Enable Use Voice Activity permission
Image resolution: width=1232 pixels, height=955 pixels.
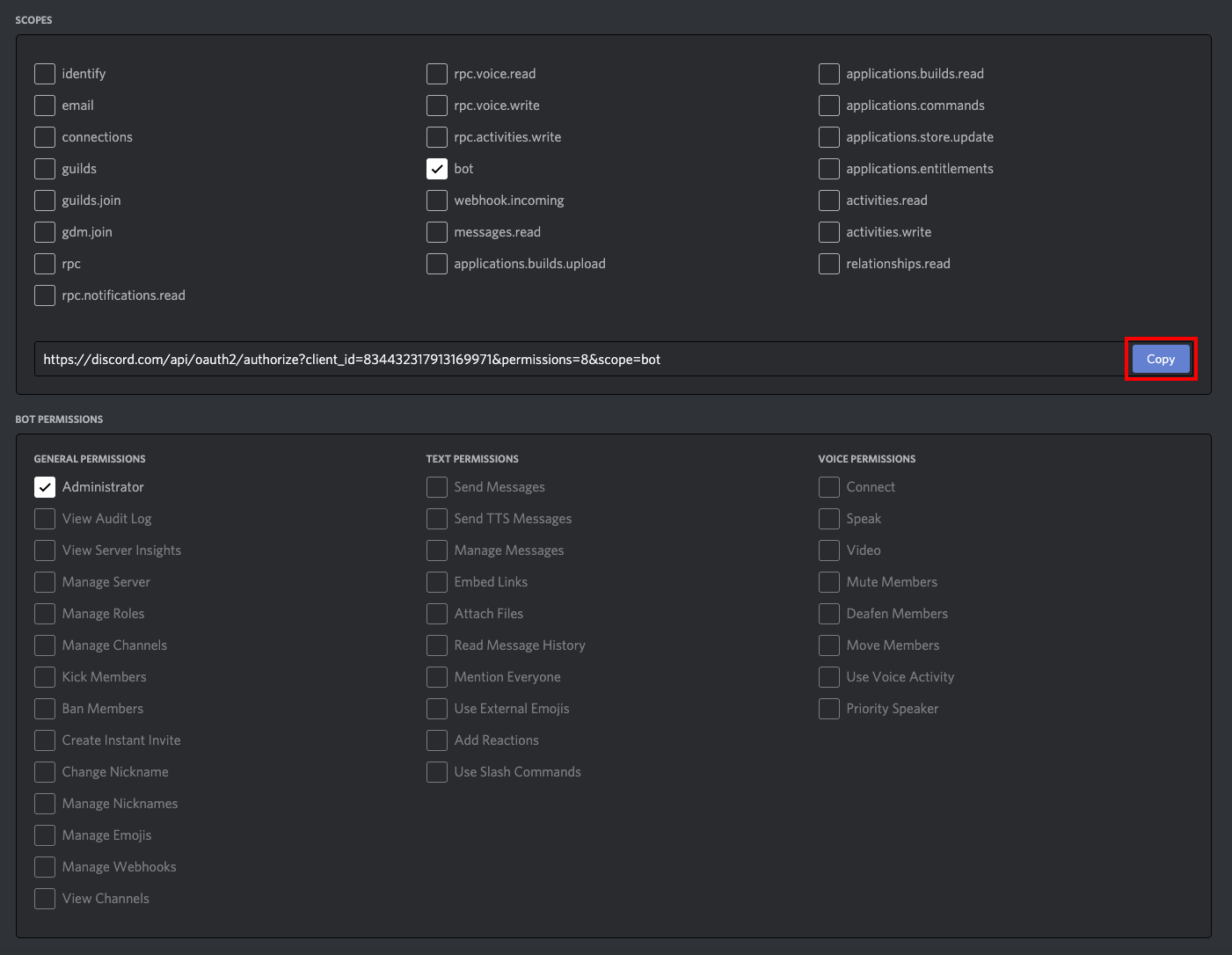829,677
